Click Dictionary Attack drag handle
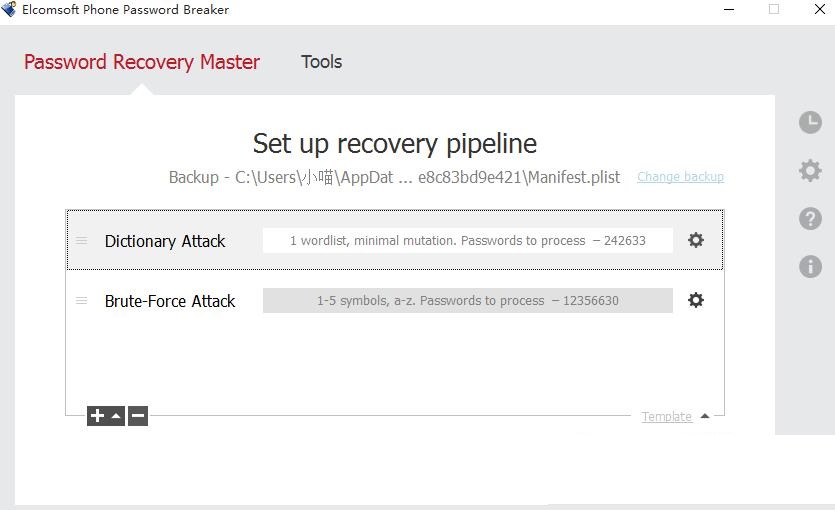 82,241
